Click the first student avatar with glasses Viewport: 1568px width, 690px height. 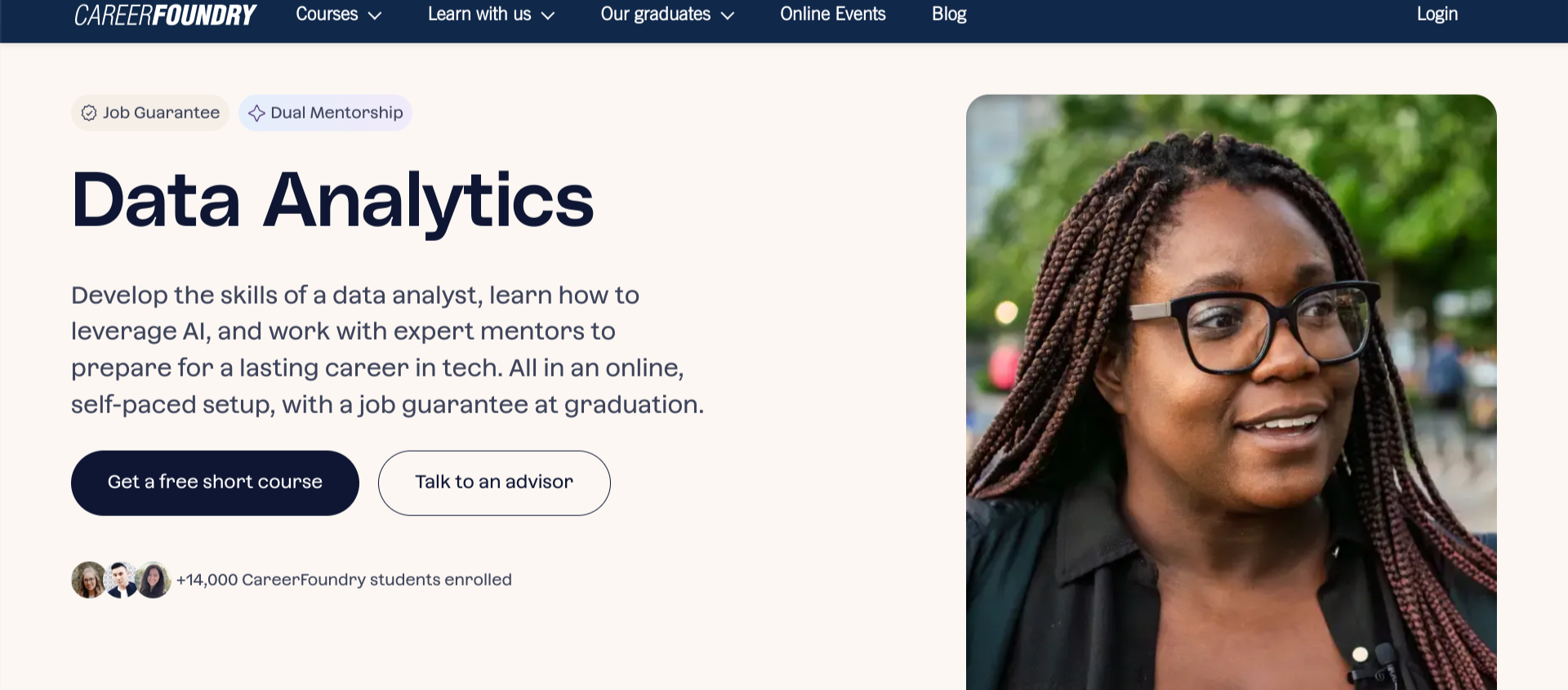[x=87, y=580]
